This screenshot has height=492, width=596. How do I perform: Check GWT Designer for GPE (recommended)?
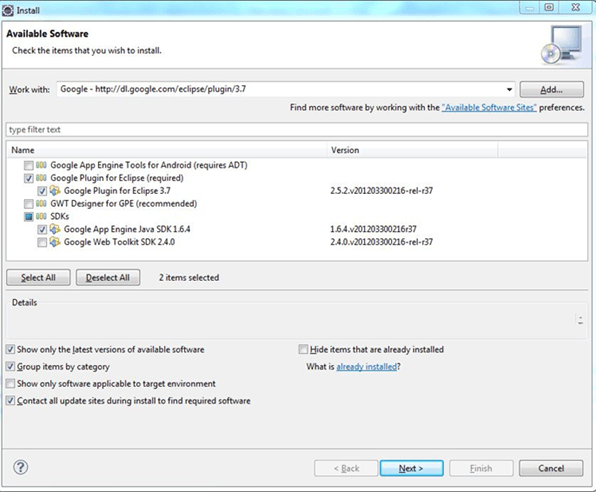tap(29, 204)
